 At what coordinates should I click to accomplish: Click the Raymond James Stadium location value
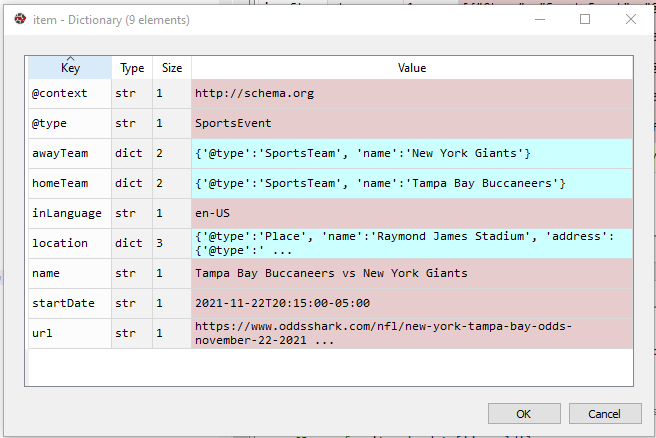[412, 243]
